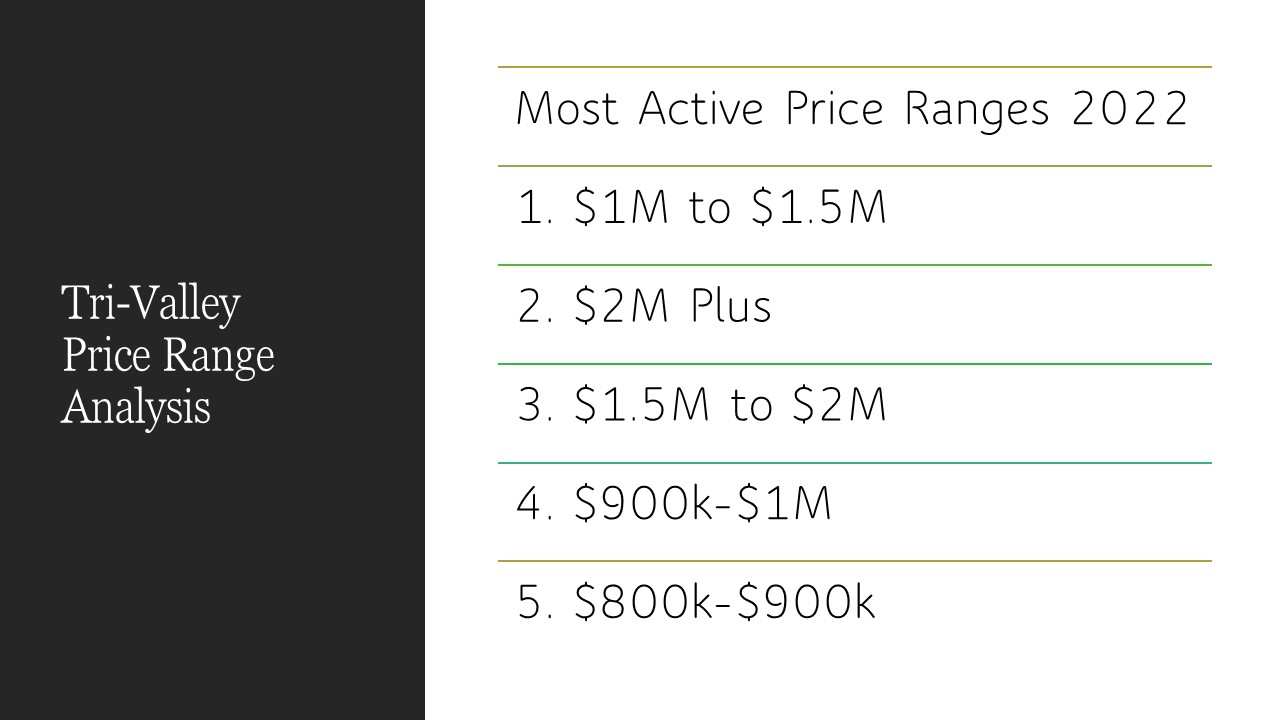Click the $900k amount in item five
This screenshot has width=1280, height=720.
(806, 602)
